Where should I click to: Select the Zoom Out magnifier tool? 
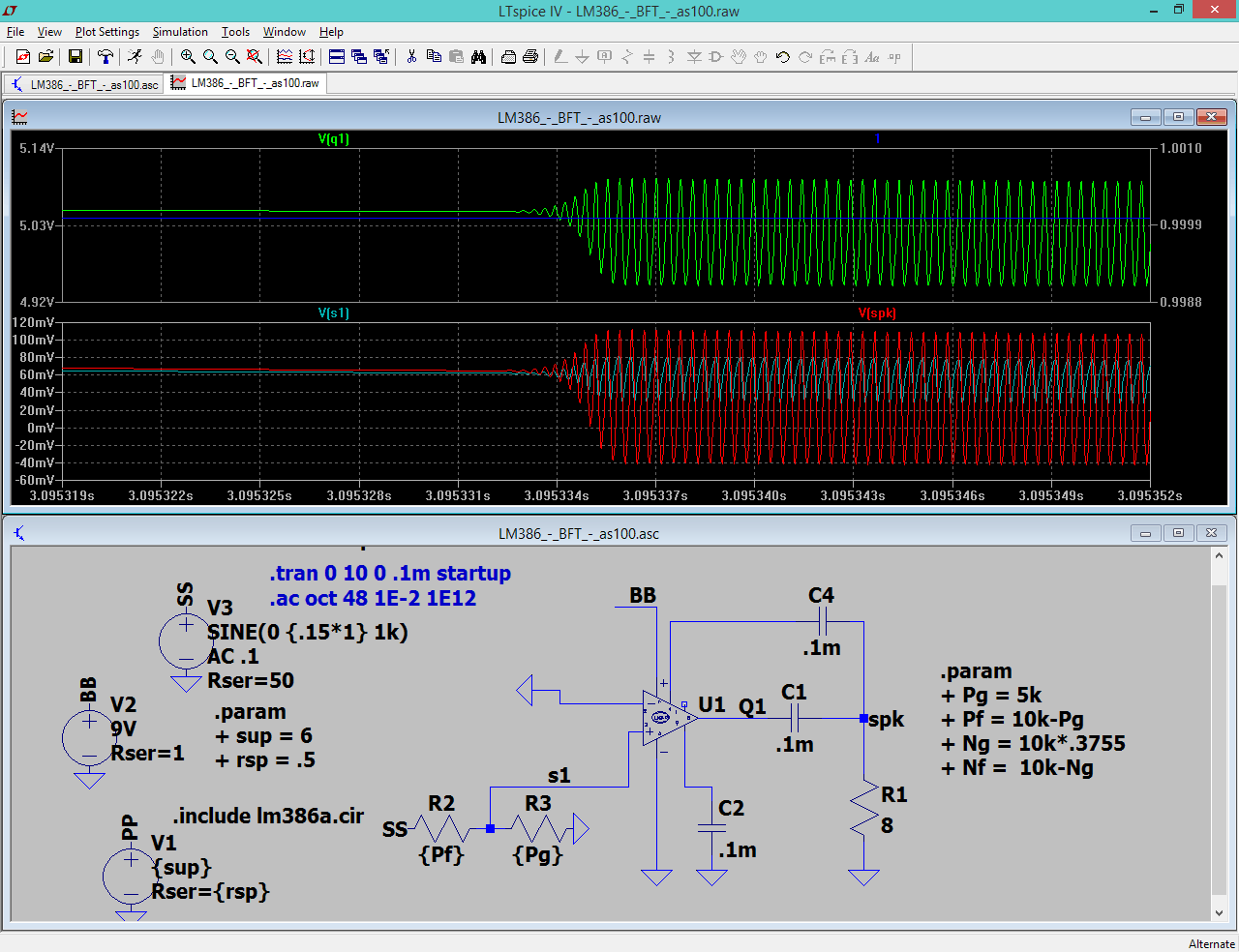(x=232, y=57)
